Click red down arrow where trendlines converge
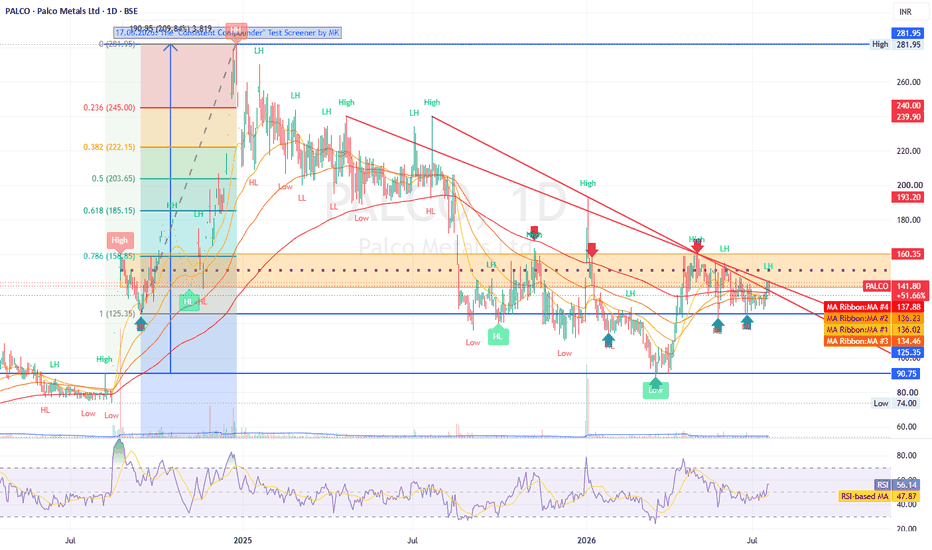 click(x=698, y=246)
